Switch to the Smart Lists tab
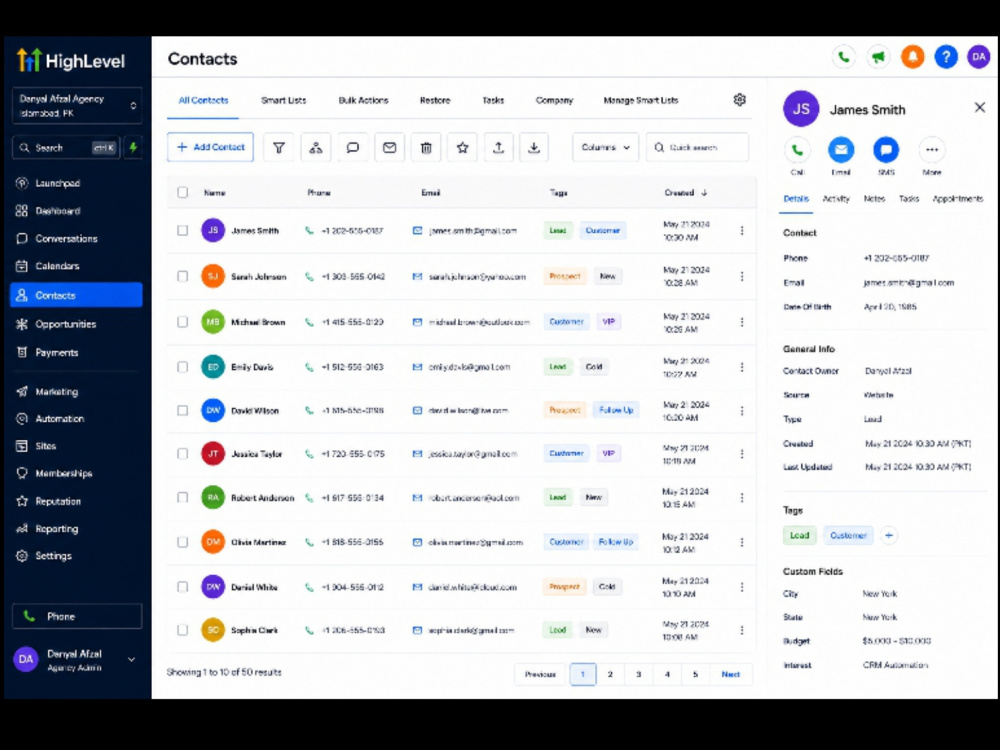 pos(283,100)
